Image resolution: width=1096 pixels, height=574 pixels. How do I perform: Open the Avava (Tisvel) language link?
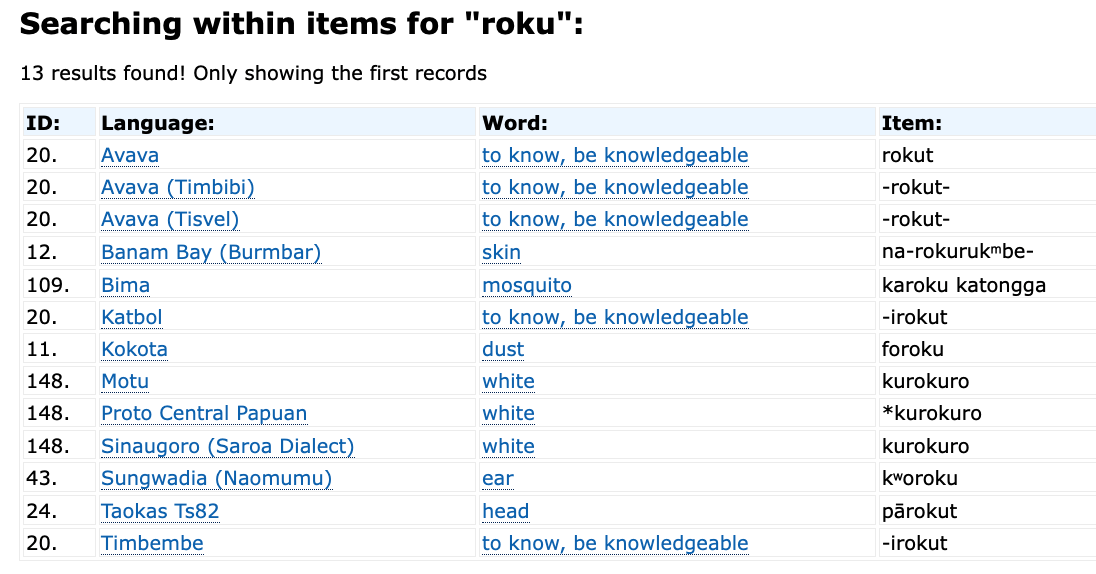point(170,220)
